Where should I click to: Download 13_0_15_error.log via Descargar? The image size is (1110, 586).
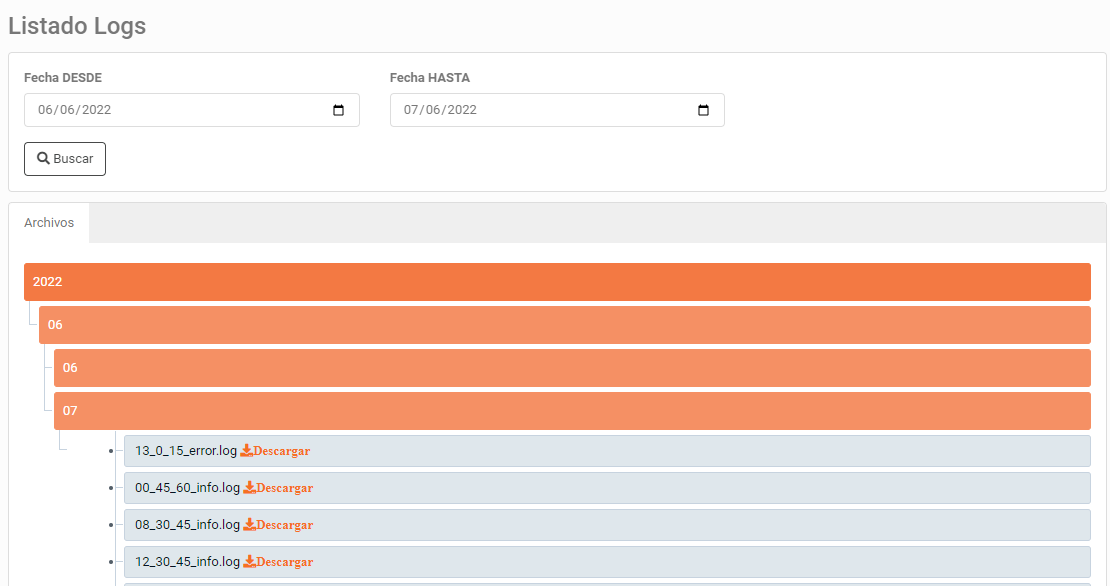pos(275,451)
